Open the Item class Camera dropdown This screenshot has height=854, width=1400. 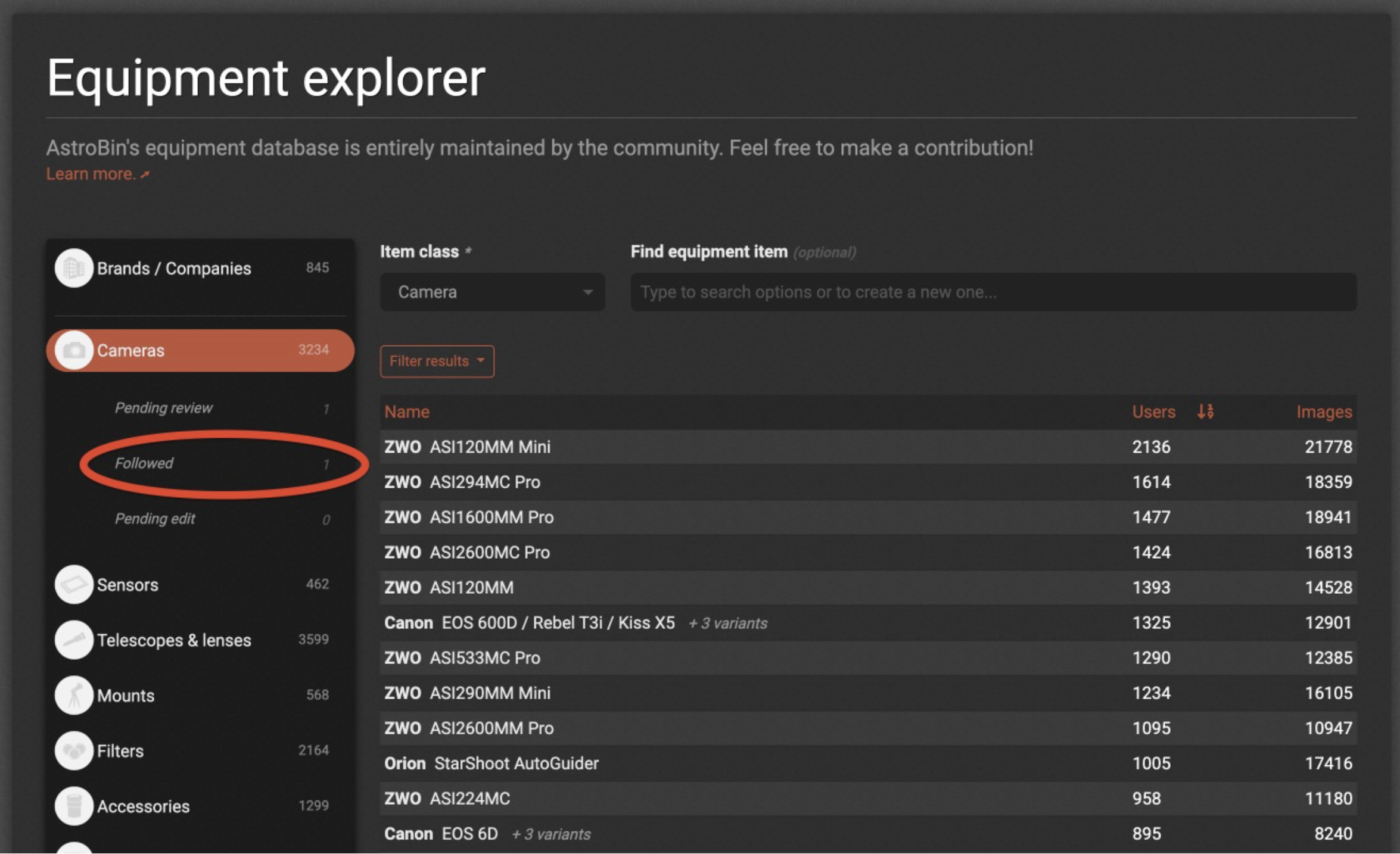tap(492, 292)
